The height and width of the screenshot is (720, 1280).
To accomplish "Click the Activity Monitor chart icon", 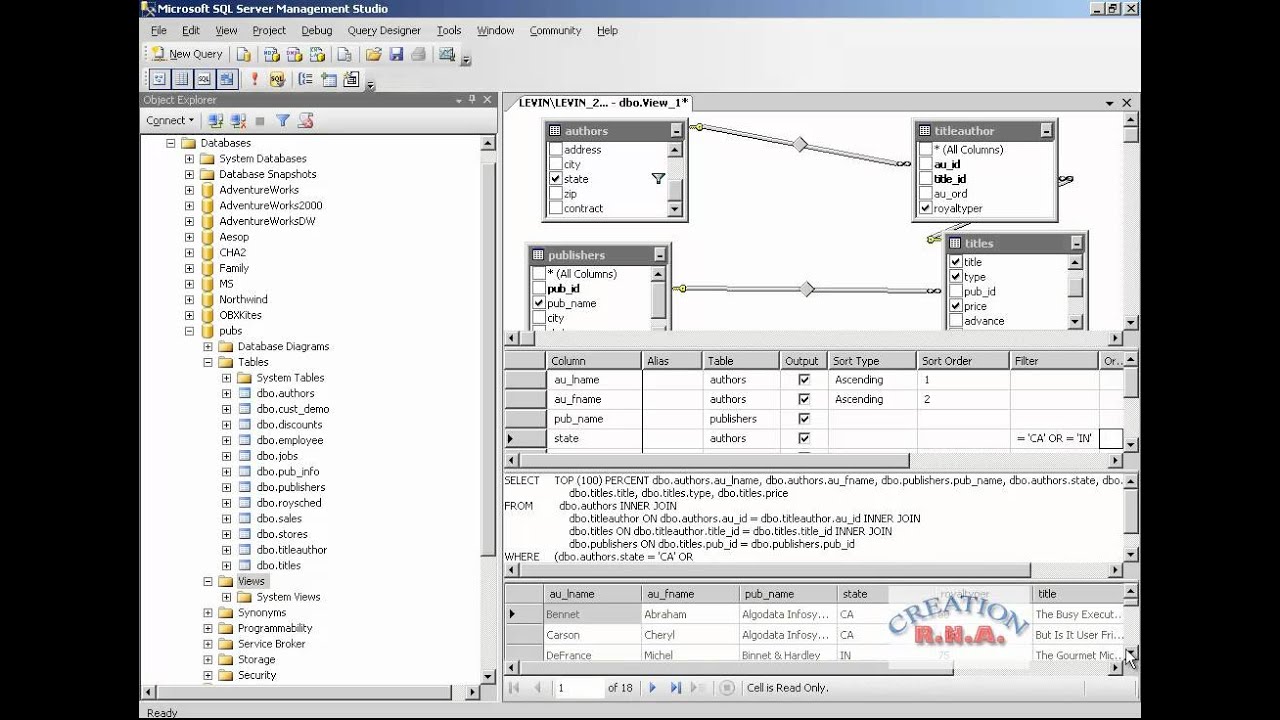I will (x=447, y=54).
